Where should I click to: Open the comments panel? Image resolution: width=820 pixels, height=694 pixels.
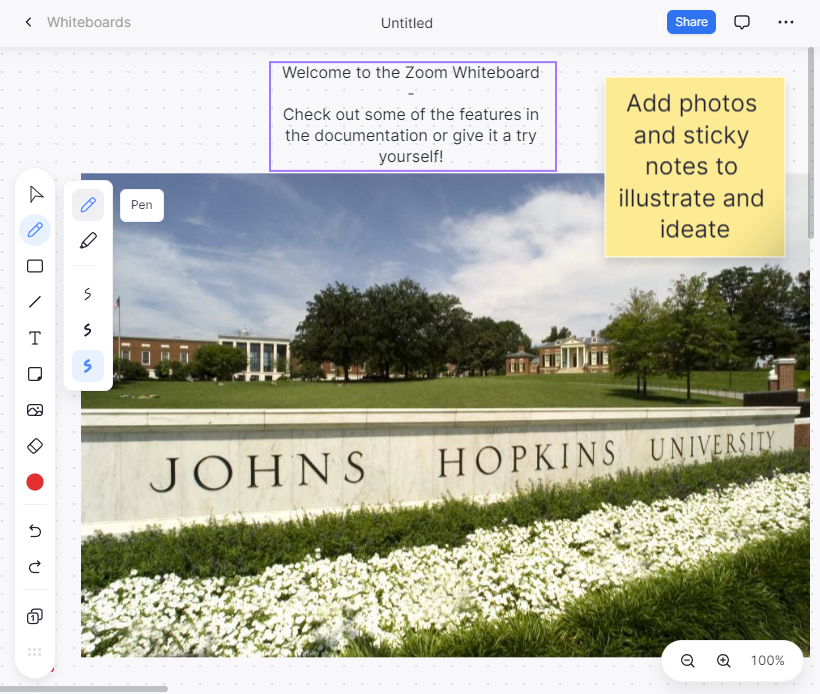[x=742, y=22]
